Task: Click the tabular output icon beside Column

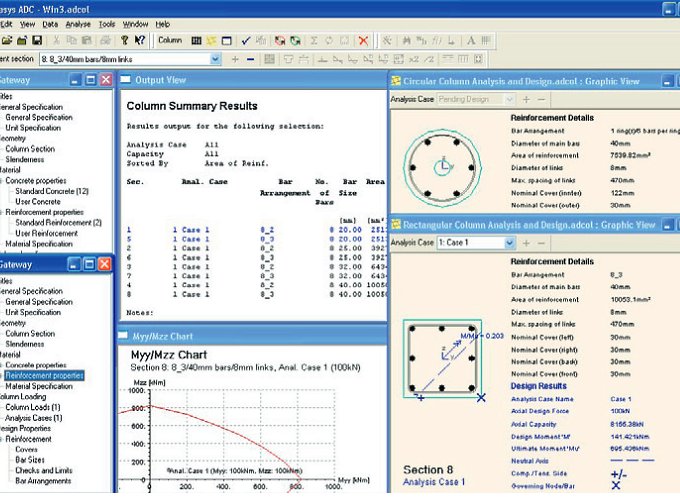Action: click(196, 41)
